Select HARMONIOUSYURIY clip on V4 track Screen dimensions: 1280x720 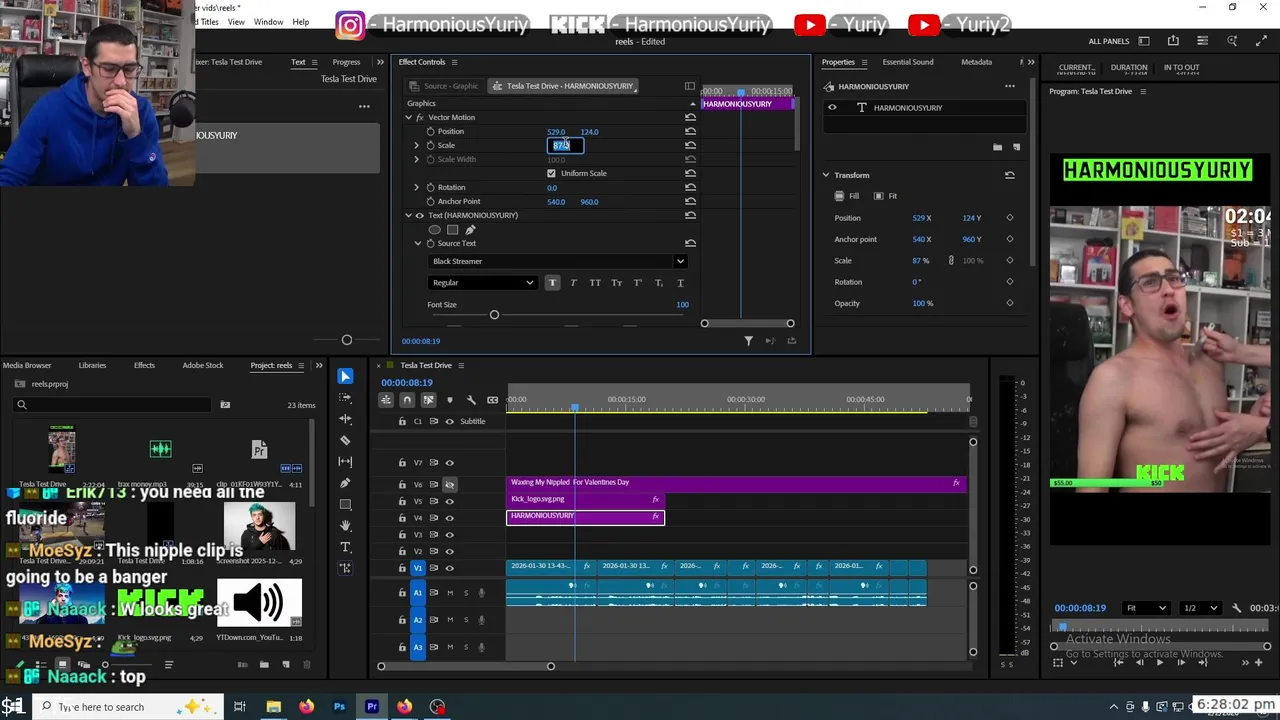tap(585, 517)
